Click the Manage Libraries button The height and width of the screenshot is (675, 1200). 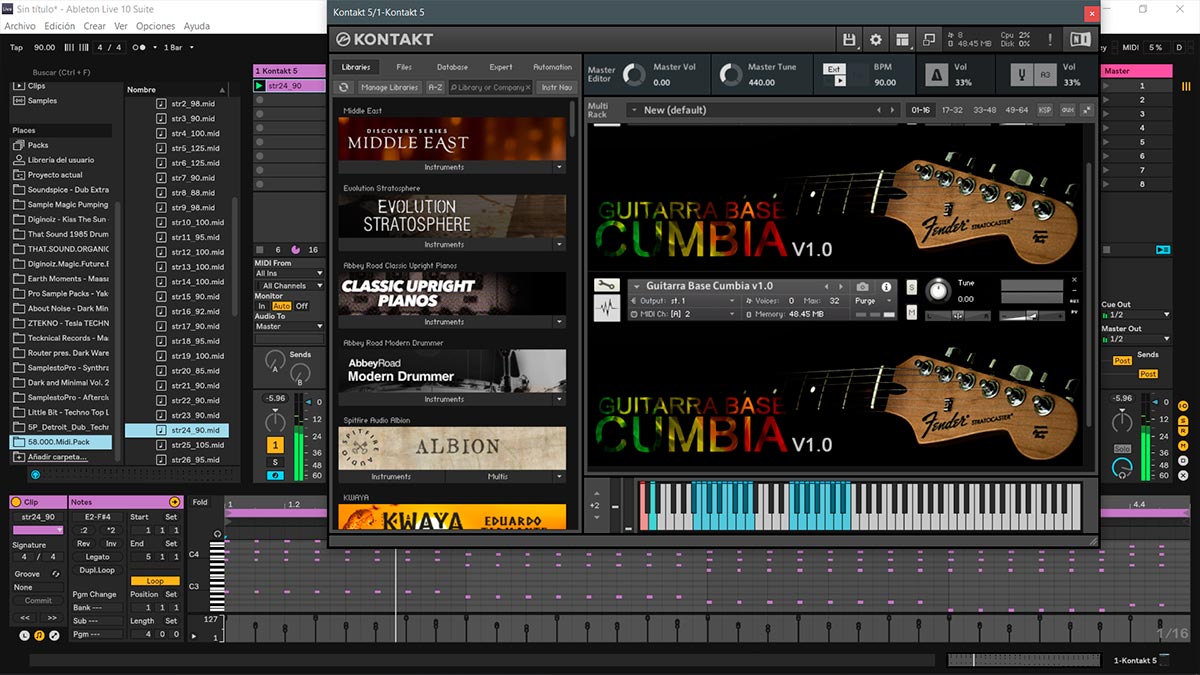pyautogui.click(x=389, y=88)
